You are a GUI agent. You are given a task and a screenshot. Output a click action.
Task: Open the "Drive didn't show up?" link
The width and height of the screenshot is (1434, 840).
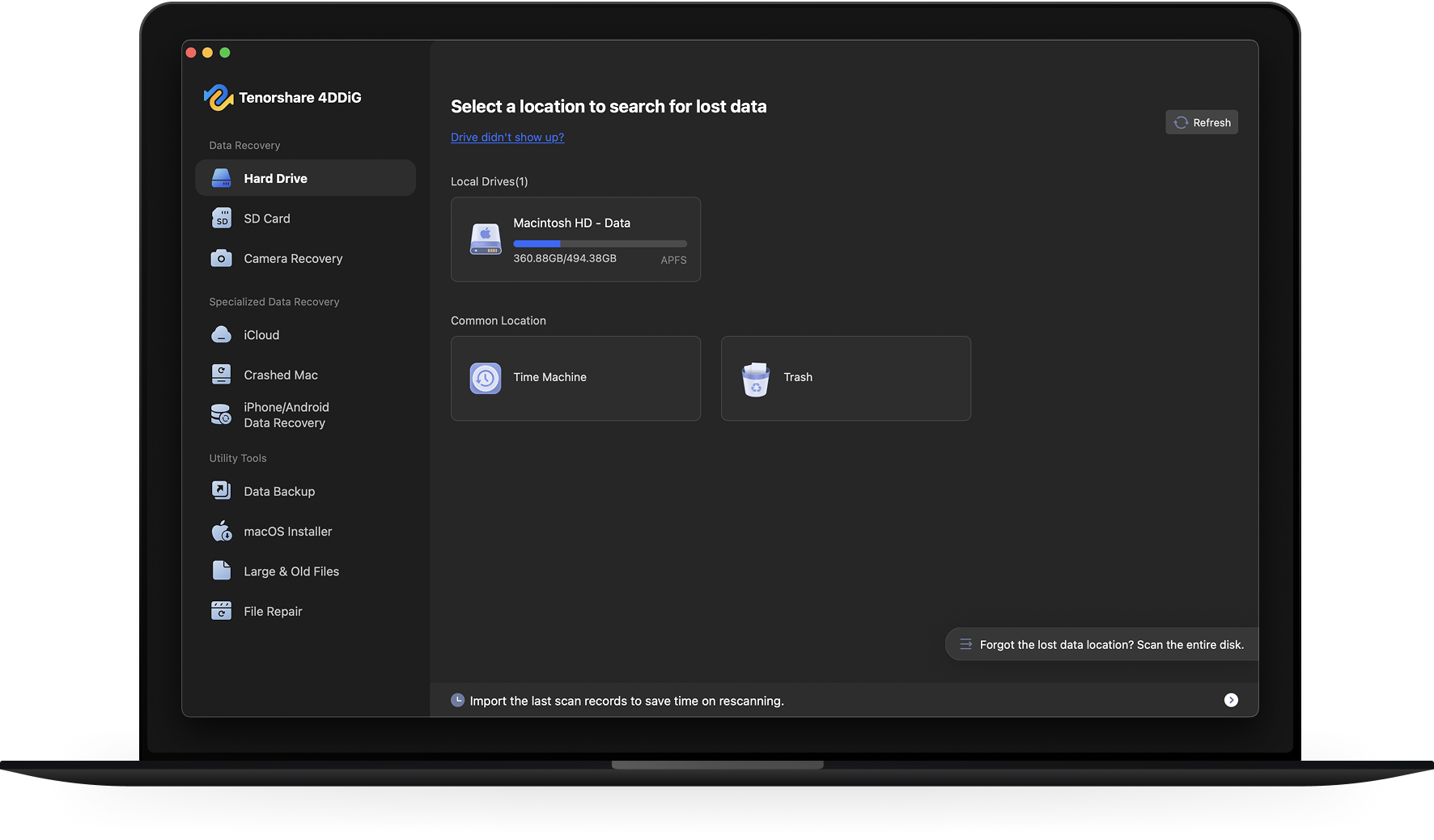[x=507, y=138]
